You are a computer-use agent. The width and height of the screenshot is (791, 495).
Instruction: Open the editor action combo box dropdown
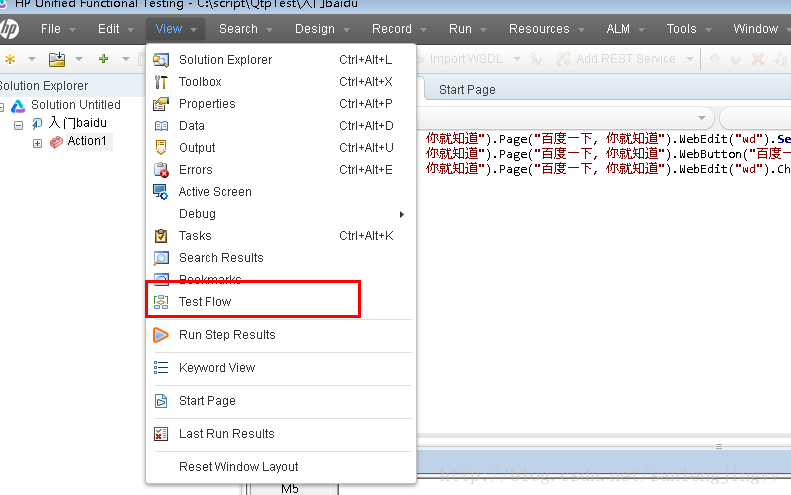pyautogui.click(x=702, y=118)
